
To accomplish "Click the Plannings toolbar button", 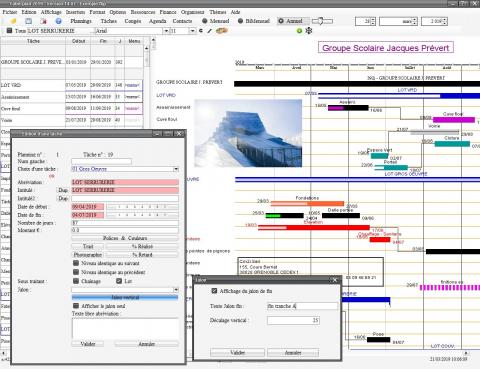I will click(81, 21).
